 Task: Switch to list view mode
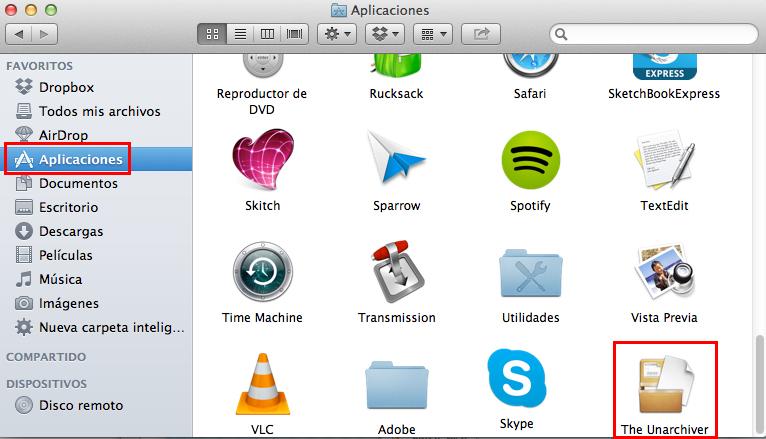point(240,34)
